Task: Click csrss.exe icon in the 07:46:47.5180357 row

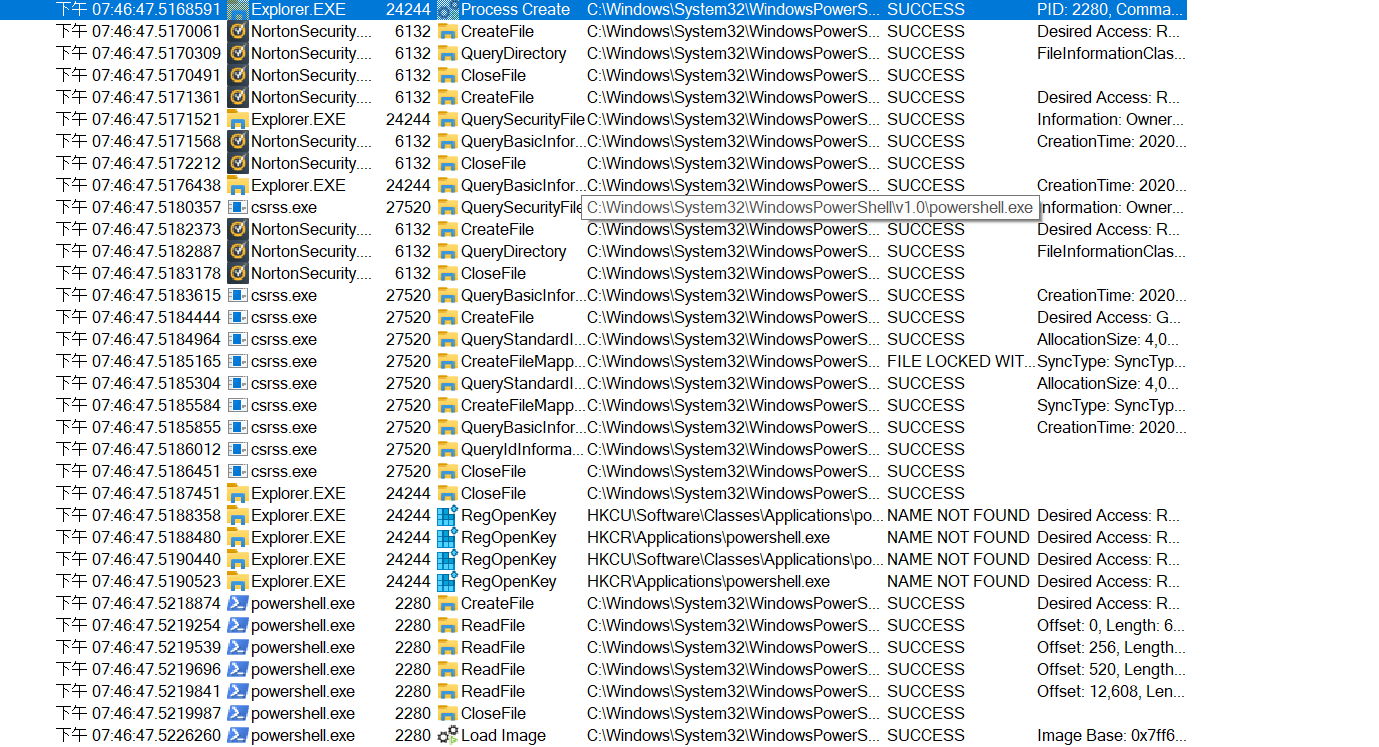Action: [x=238, y=208]
